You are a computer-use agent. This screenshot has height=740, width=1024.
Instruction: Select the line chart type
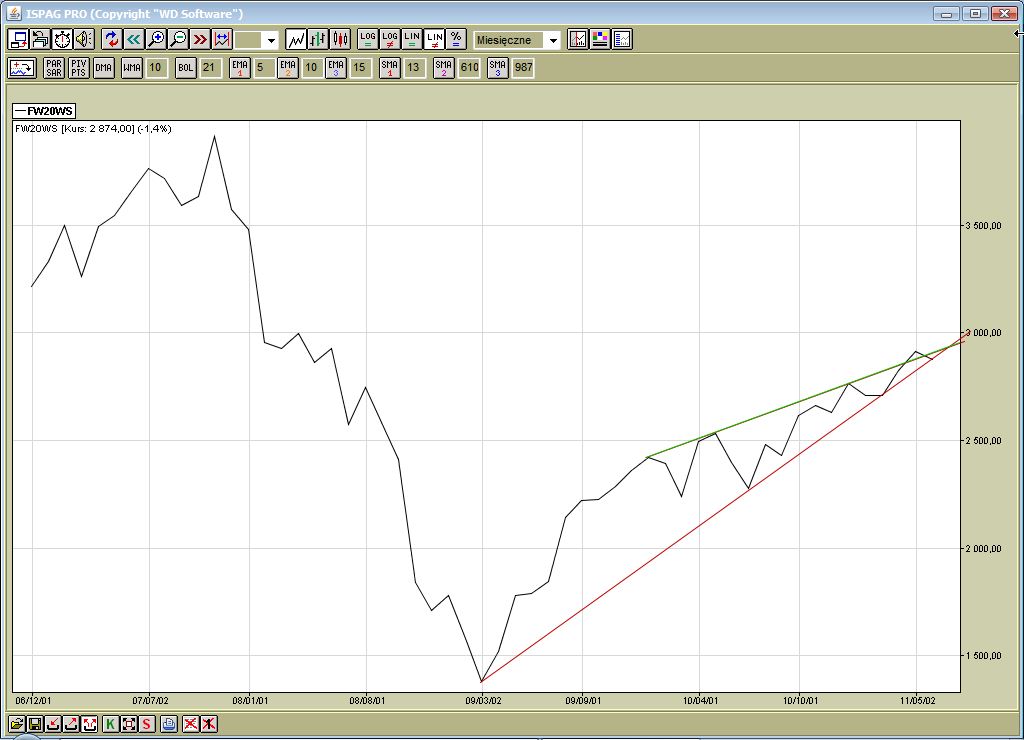296,39
